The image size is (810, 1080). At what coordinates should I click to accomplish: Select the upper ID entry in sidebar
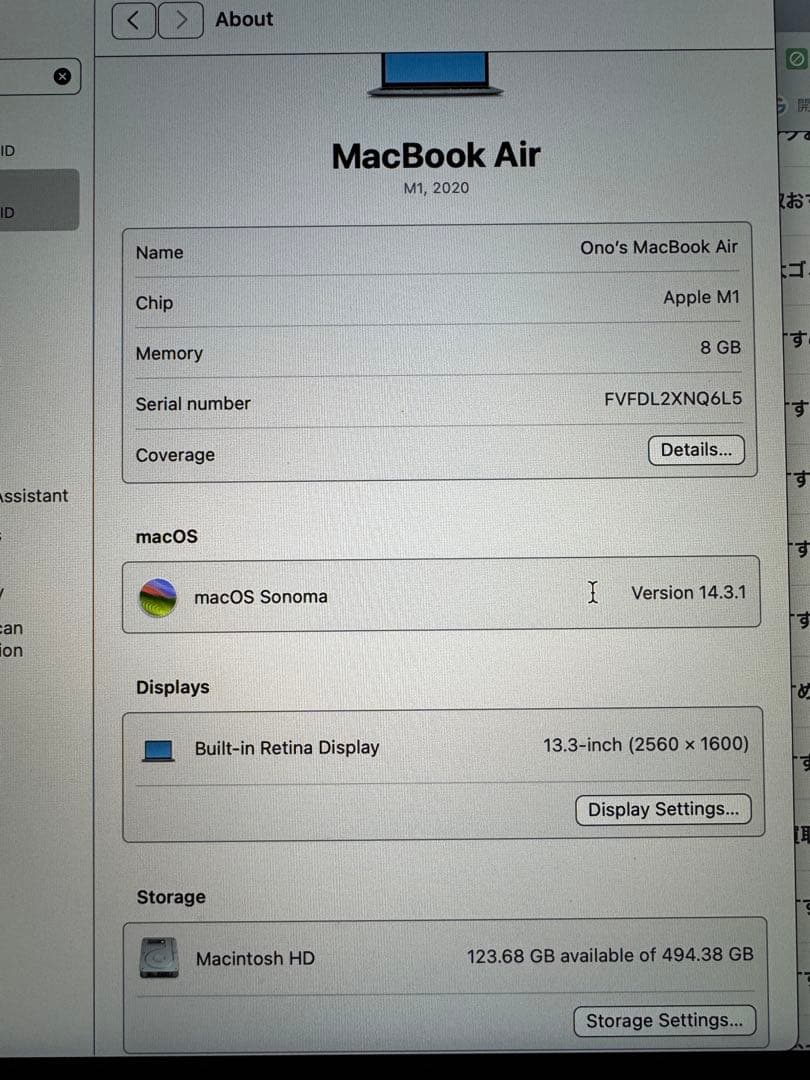coord(13,150)
